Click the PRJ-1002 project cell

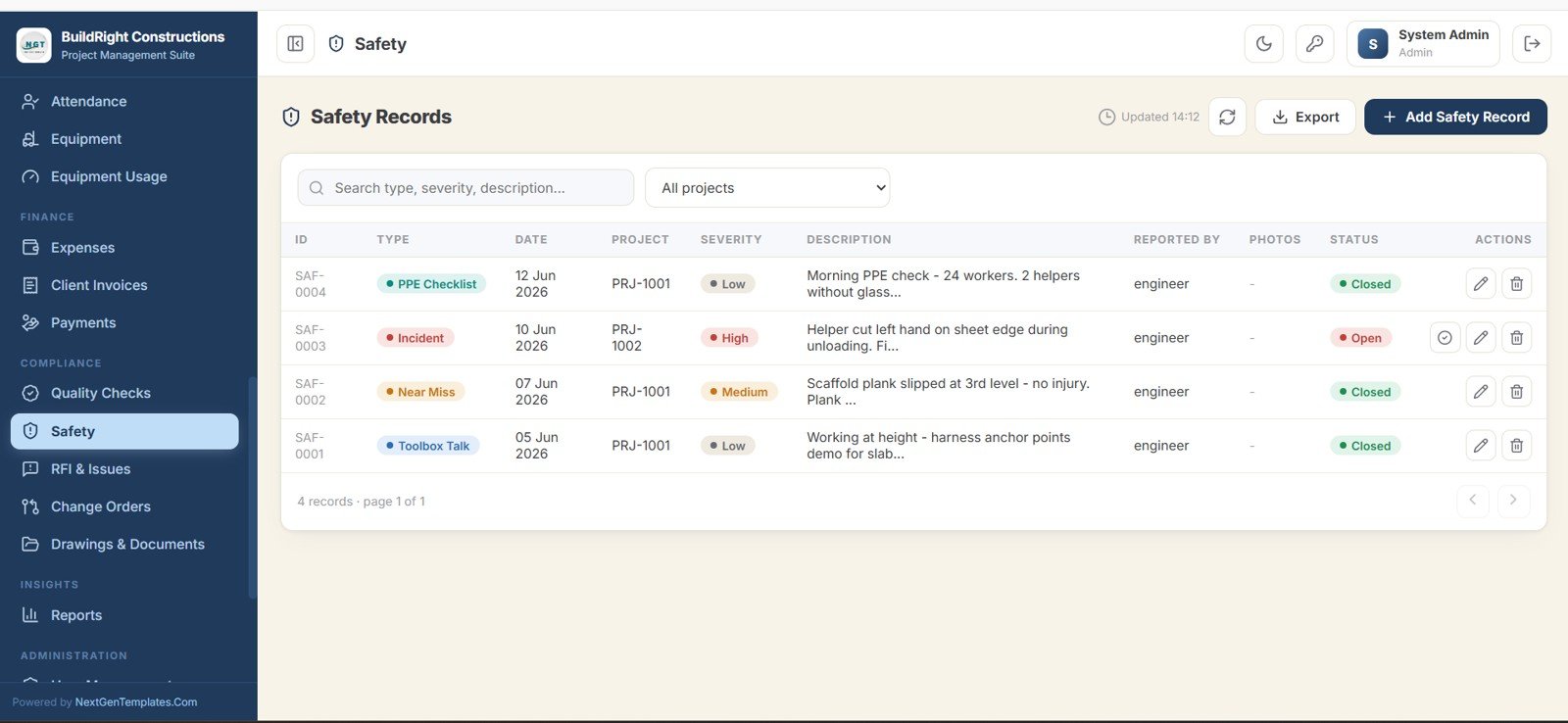(x=627, y=338)
